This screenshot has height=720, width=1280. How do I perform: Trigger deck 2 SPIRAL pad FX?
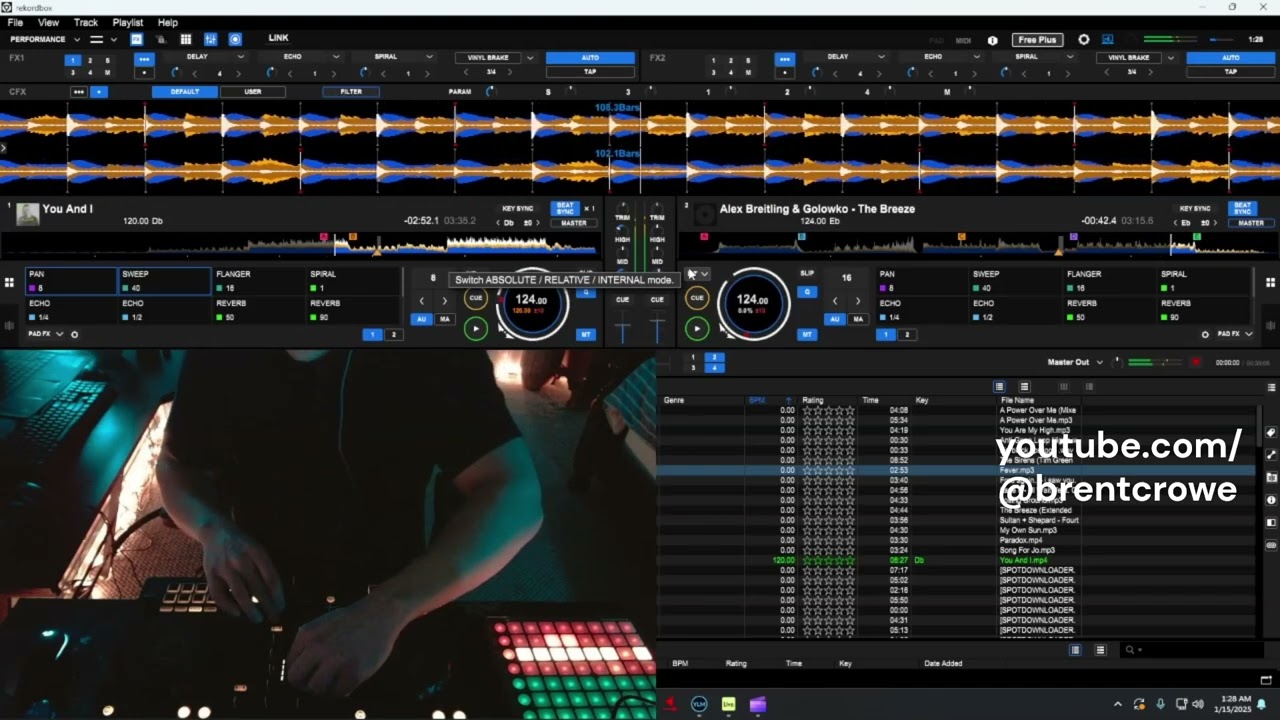[1203, 281]
